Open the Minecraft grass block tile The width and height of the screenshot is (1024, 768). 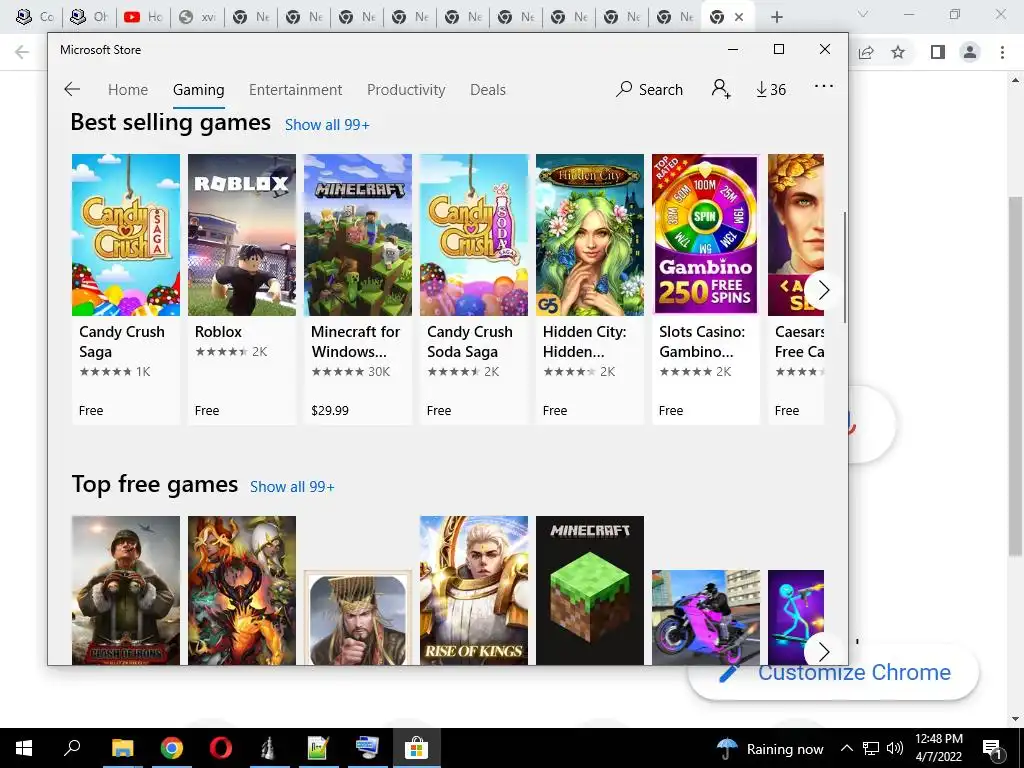click(x=590, y=590)
